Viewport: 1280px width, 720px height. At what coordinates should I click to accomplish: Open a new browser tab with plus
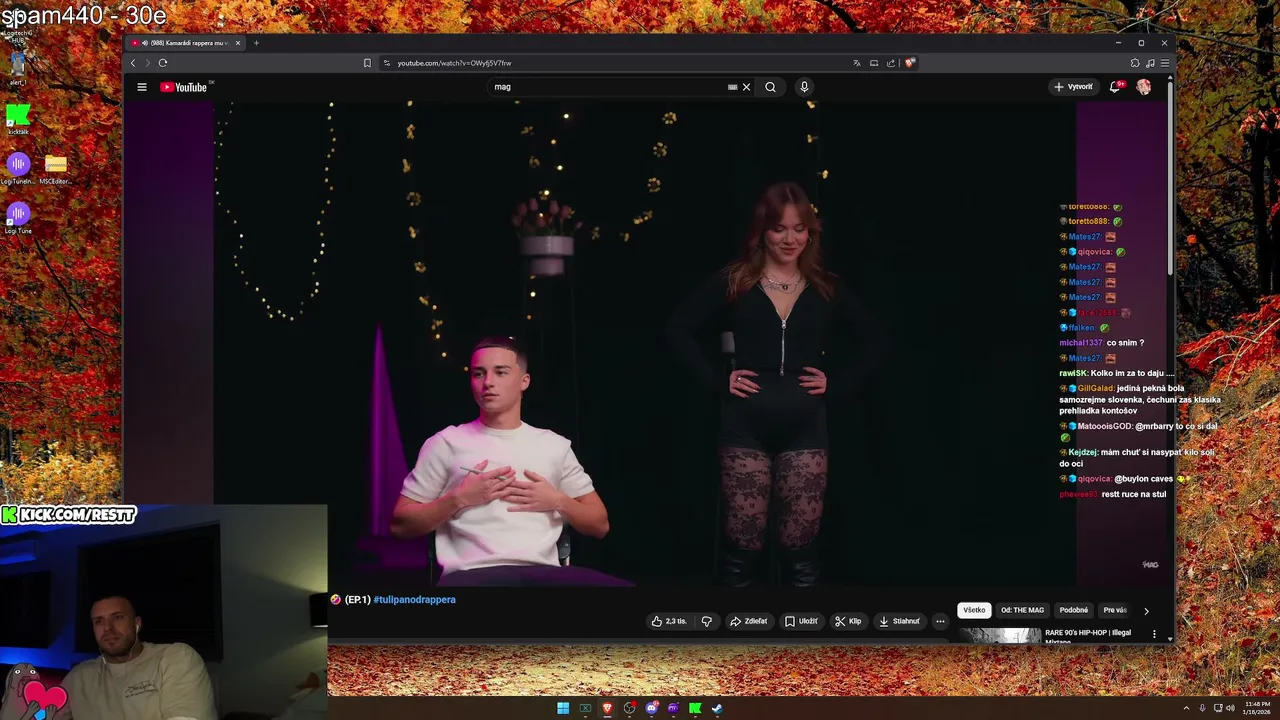click(x=256, y=43)
